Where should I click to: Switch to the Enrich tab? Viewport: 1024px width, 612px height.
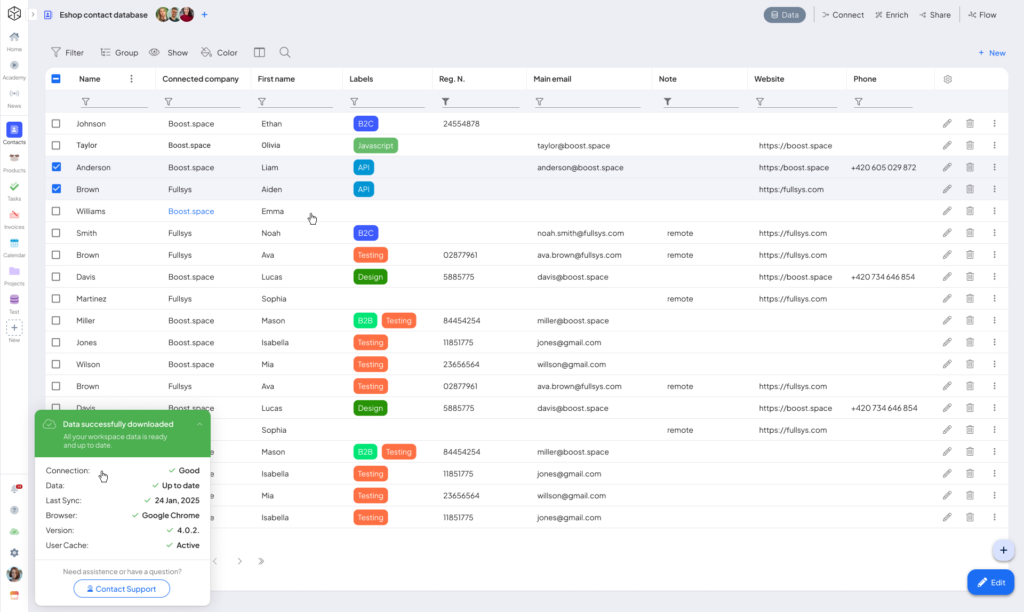click(891, 15)
